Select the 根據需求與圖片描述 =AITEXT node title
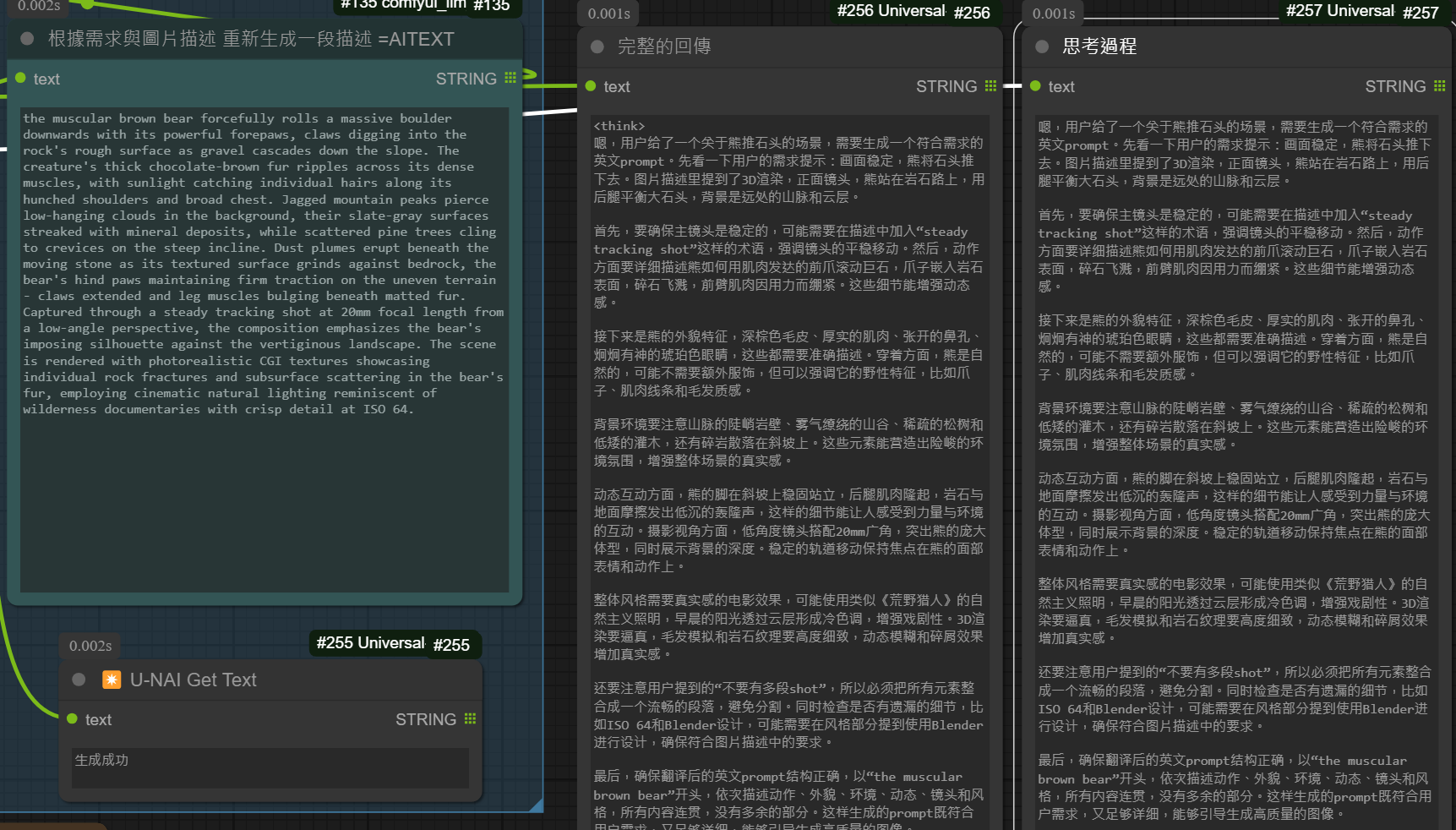 click(x=251, y=39)
